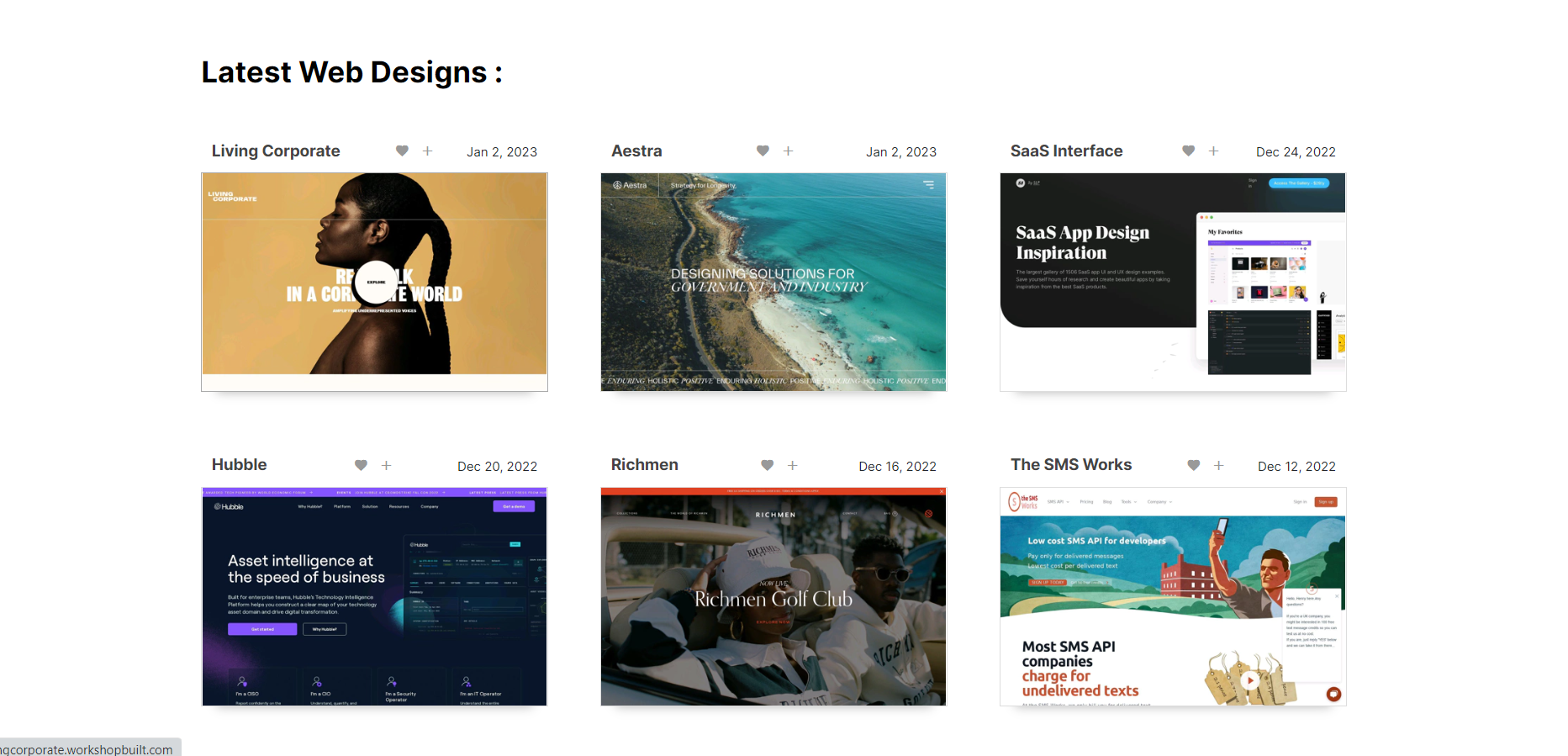Click the Dec 24, 2022 date label

[x=1296, y=152]
